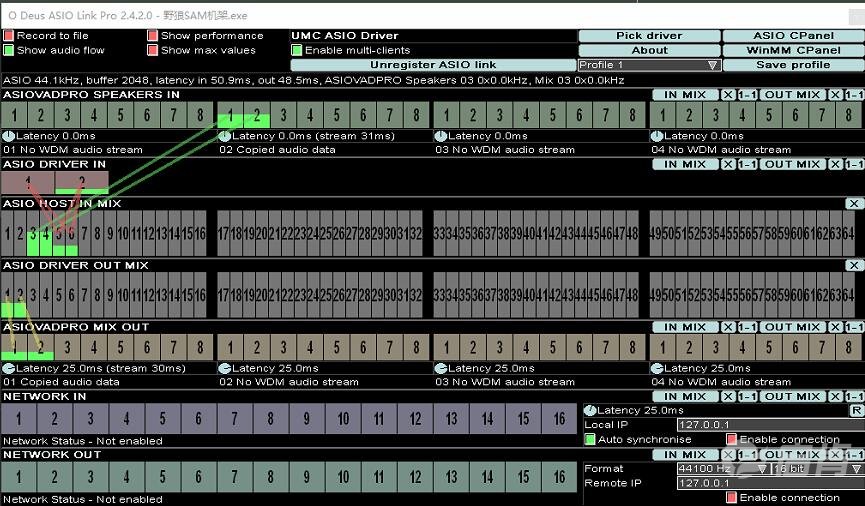The height and width of the screenshot is (506, 865).
Task: Click the latency dial for Speakers 02 Copied audio data
Action: (225, 136)
